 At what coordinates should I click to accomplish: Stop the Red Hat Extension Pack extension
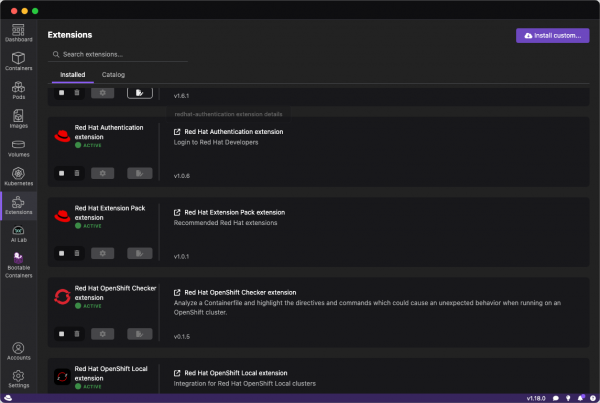pos(61,254)
